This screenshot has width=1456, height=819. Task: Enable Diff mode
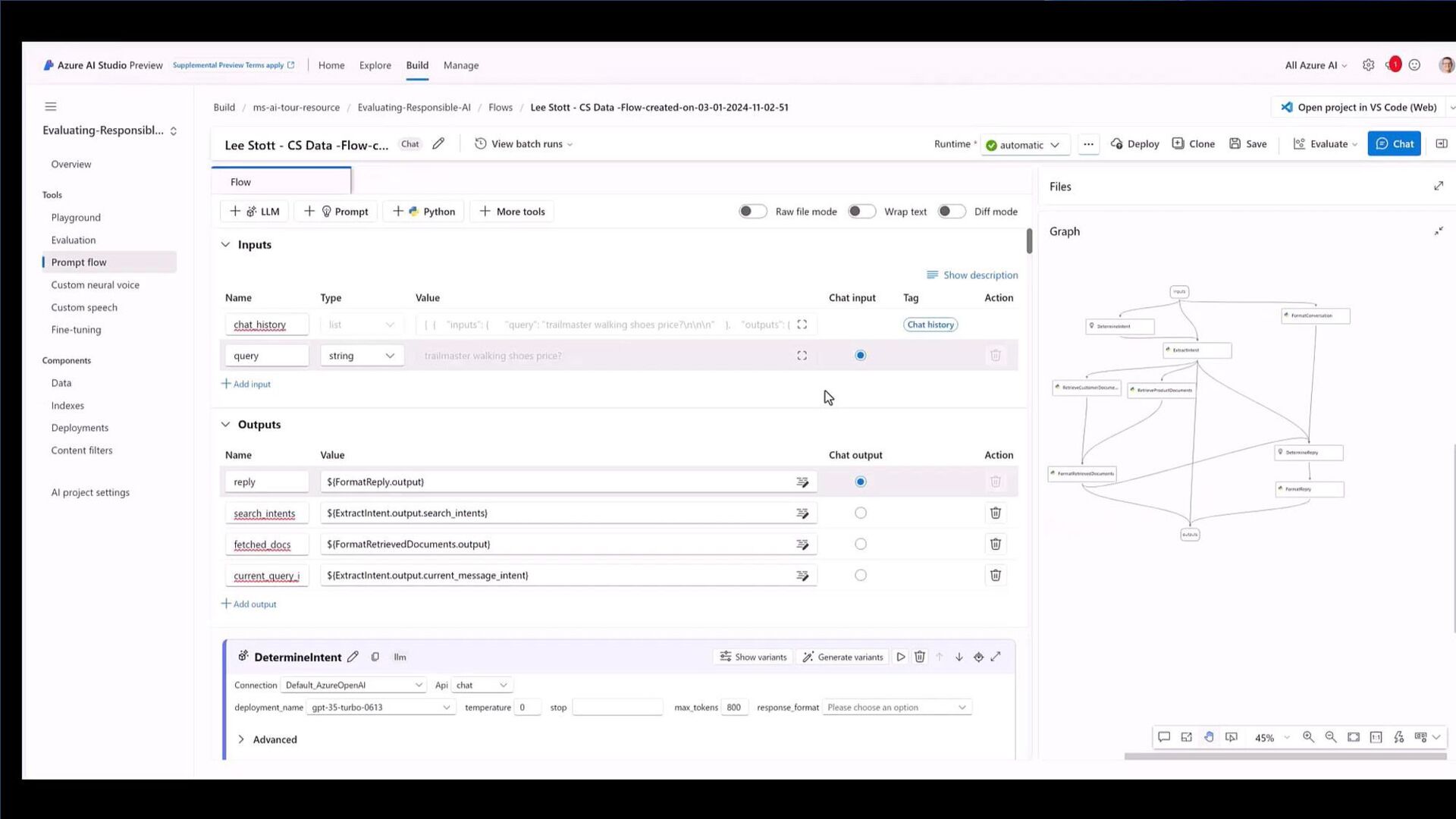tap(951, 212)
